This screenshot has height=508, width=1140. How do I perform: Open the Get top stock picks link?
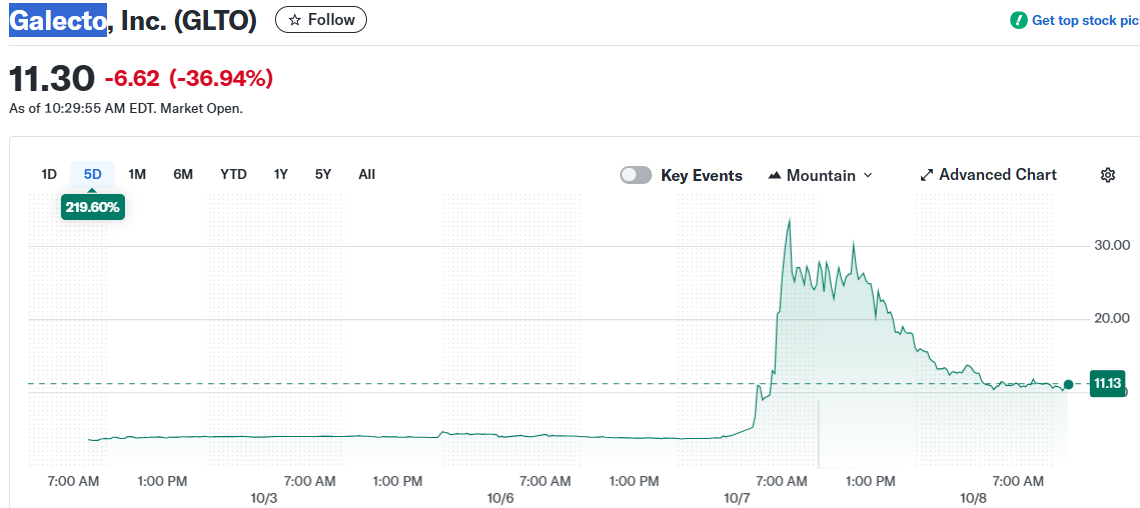1084,20
